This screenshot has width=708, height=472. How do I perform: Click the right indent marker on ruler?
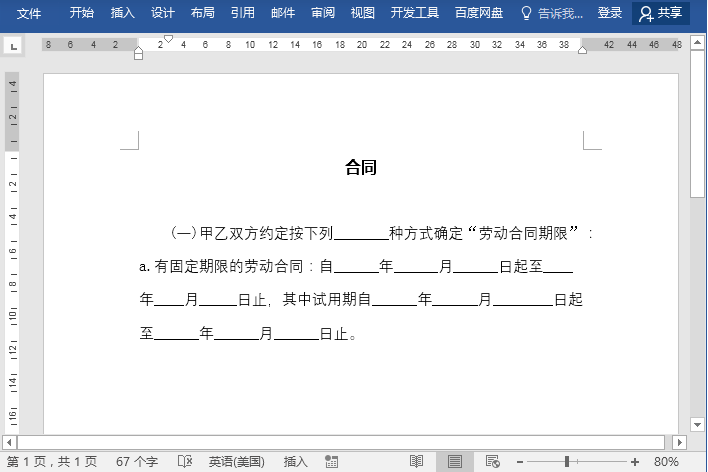coord(582,50)
